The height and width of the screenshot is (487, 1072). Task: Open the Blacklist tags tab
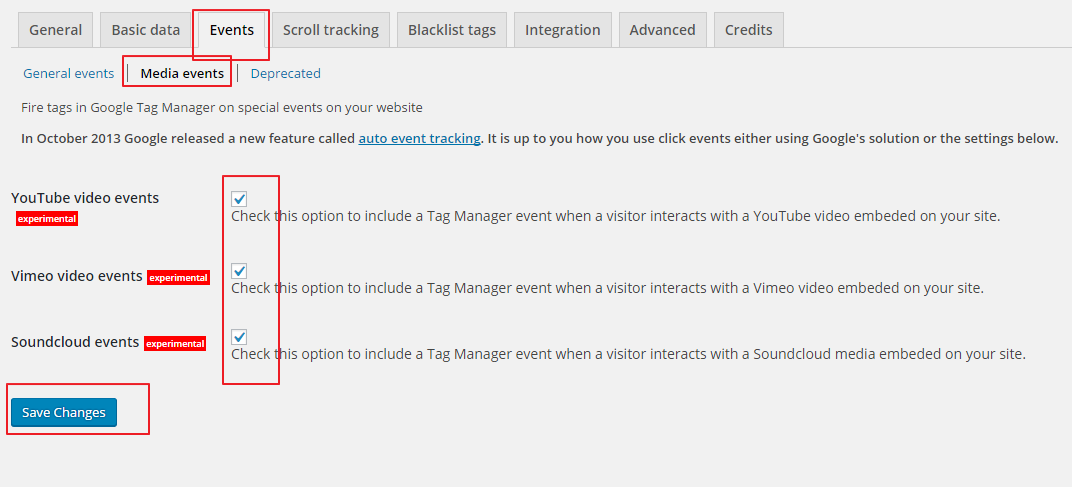tap(452, 30)
